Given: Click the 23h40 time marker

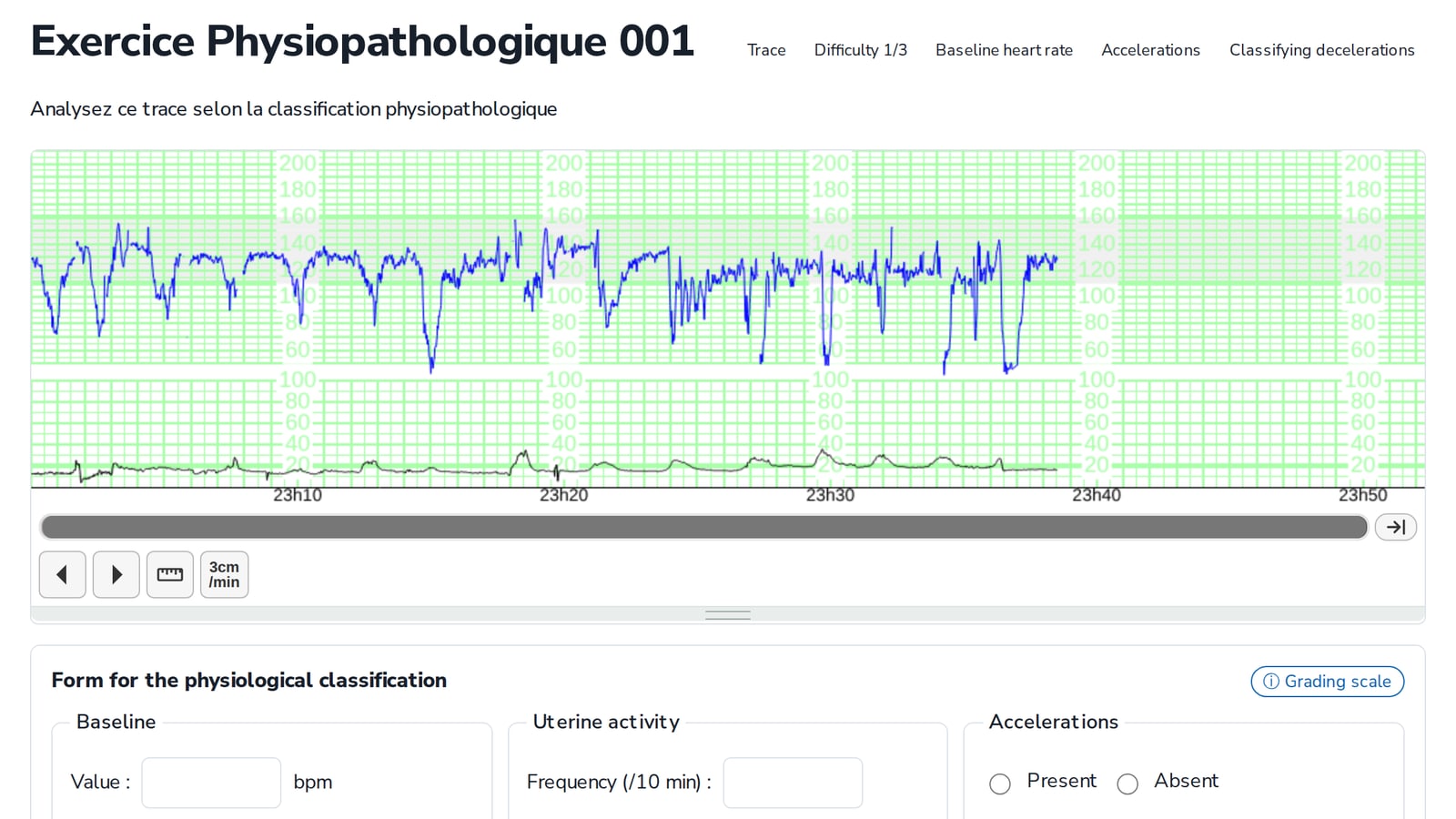Looking at the screenshot, I should pos(1096,495).
